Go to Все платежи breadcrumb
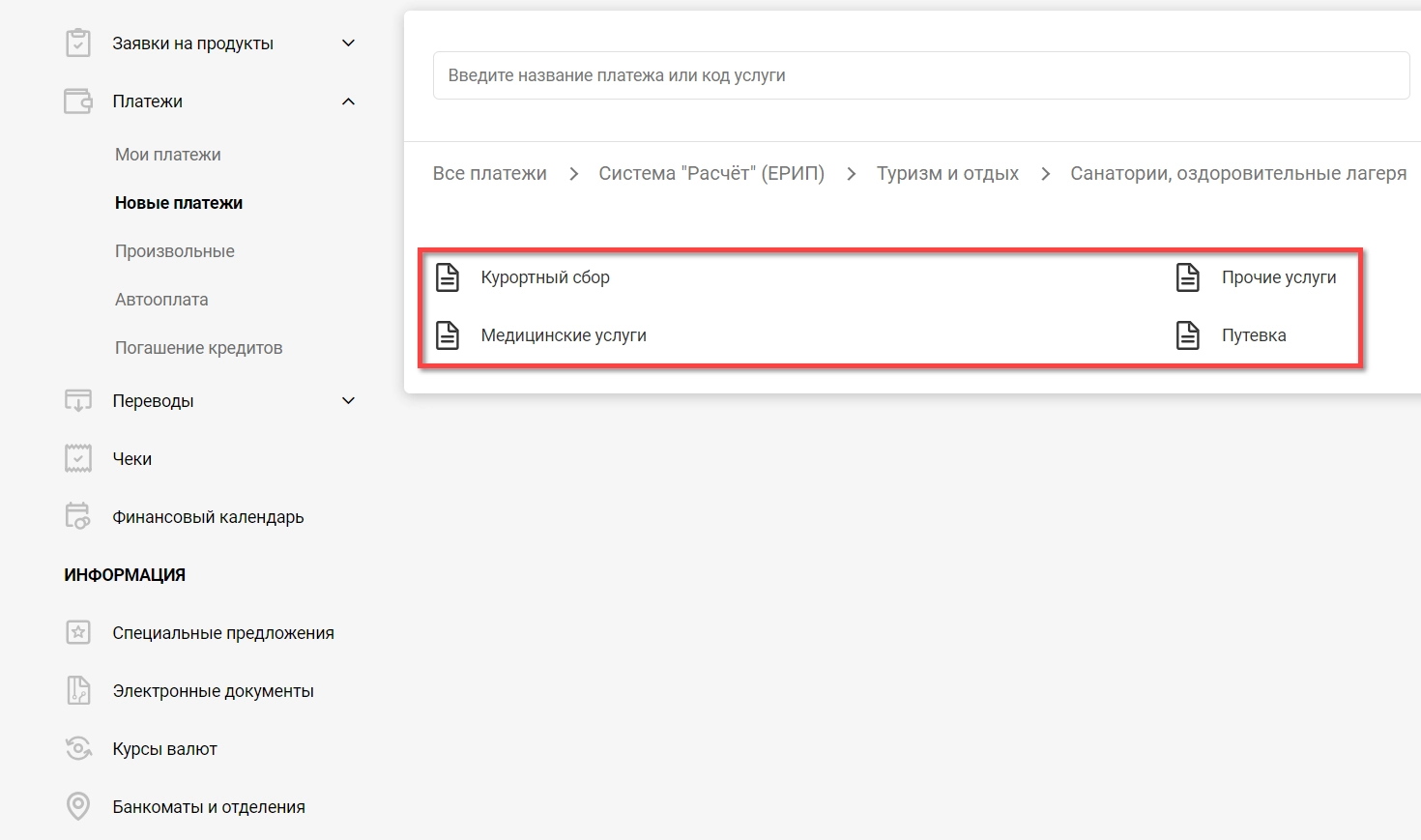The height and width of the screenshot is (840, 1421). click(490, 174)
